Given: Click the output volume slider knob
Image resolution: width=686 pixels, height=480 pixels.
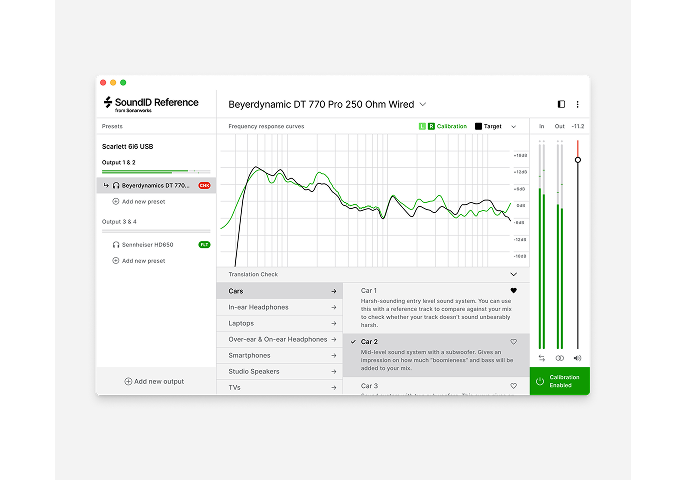Looking at the screenshot, I should pyautogui.click(x=578, y=160).
